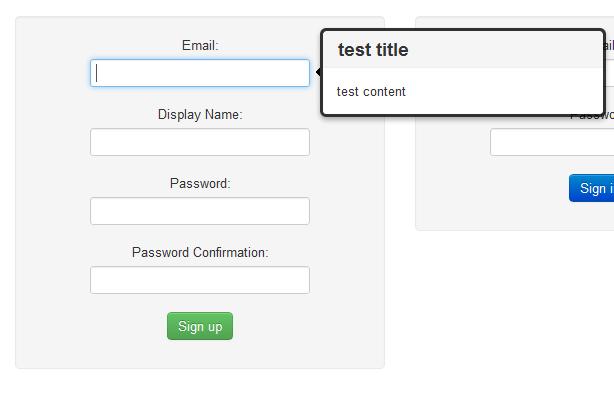Select the Password Confirmation input box

pos(200,280)
